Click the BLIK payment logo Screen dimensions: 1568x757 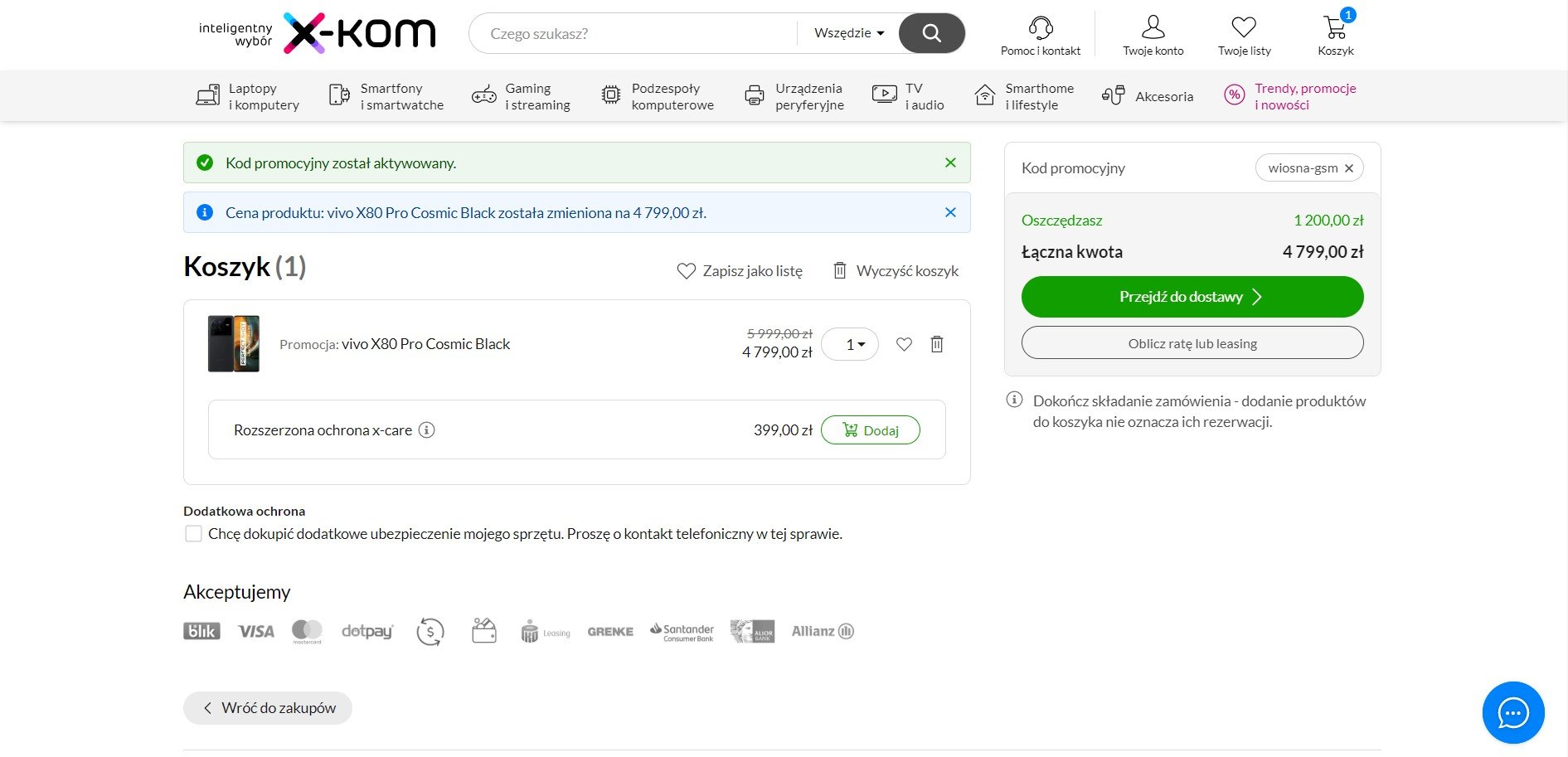[x=201, y=631]
